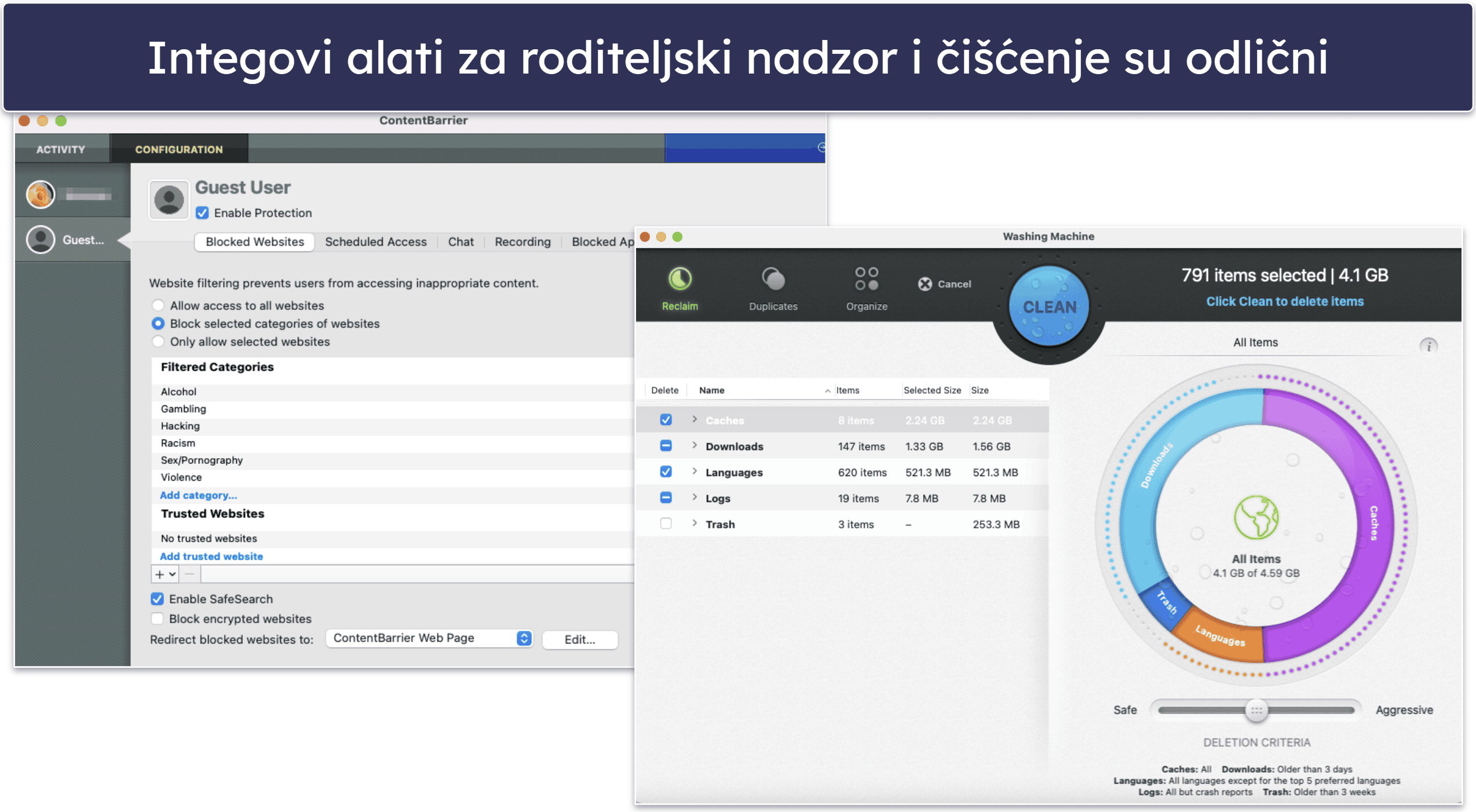Click Add trusted website link
This screenshot has width=1476, height=812.
point(211,557)
